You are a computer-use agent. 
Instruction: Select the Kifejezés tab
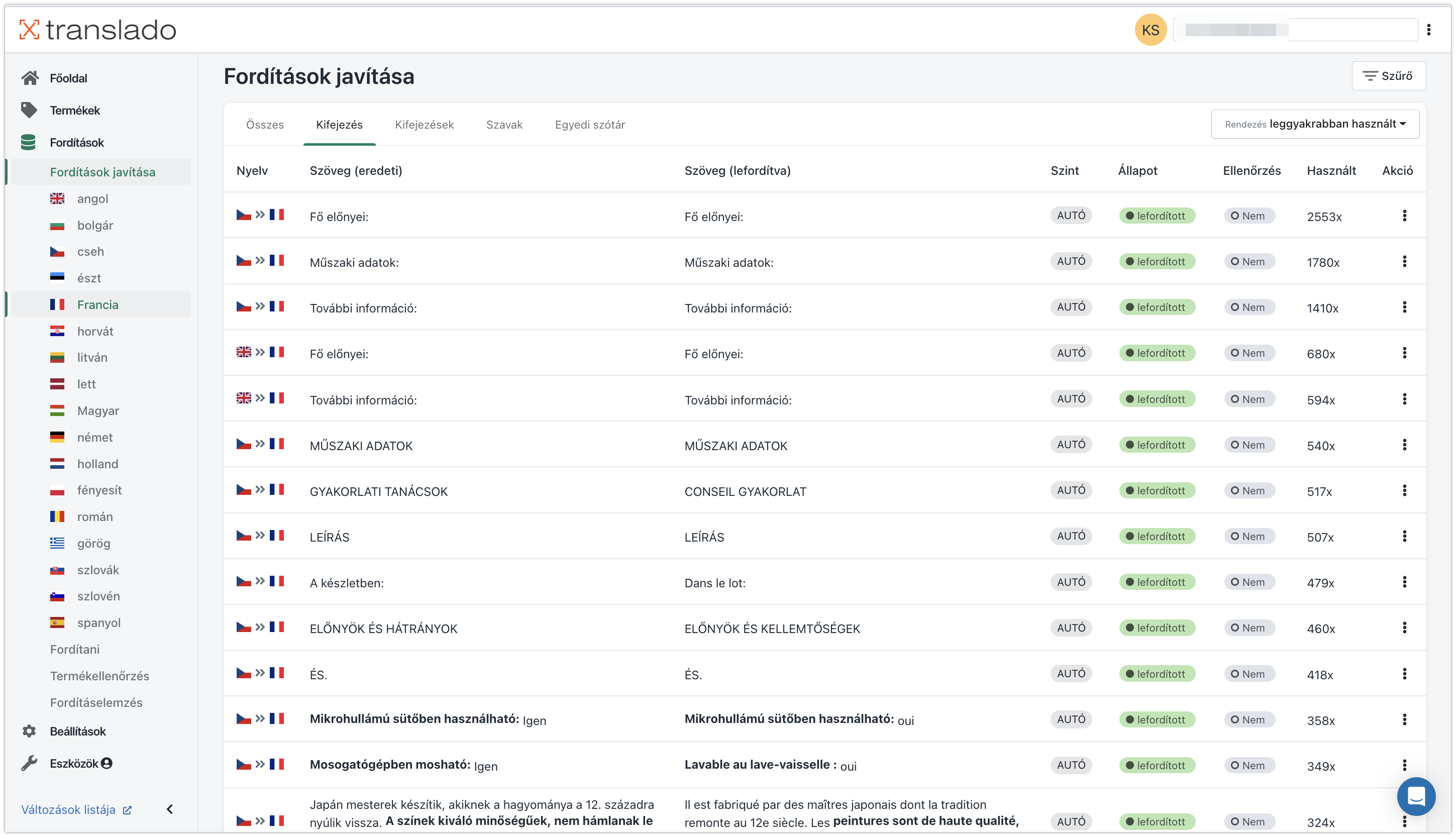click(x=339, y=125)
